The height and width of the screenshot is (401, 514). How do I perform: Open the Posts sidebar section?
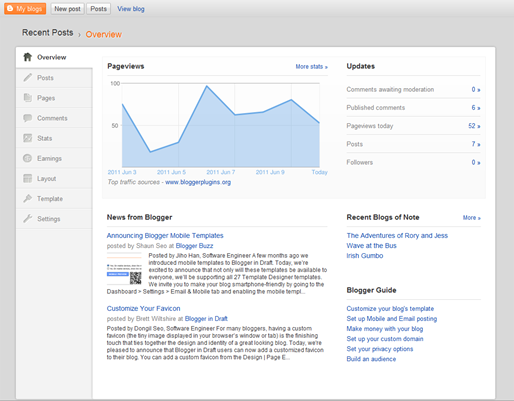[54, 78]
